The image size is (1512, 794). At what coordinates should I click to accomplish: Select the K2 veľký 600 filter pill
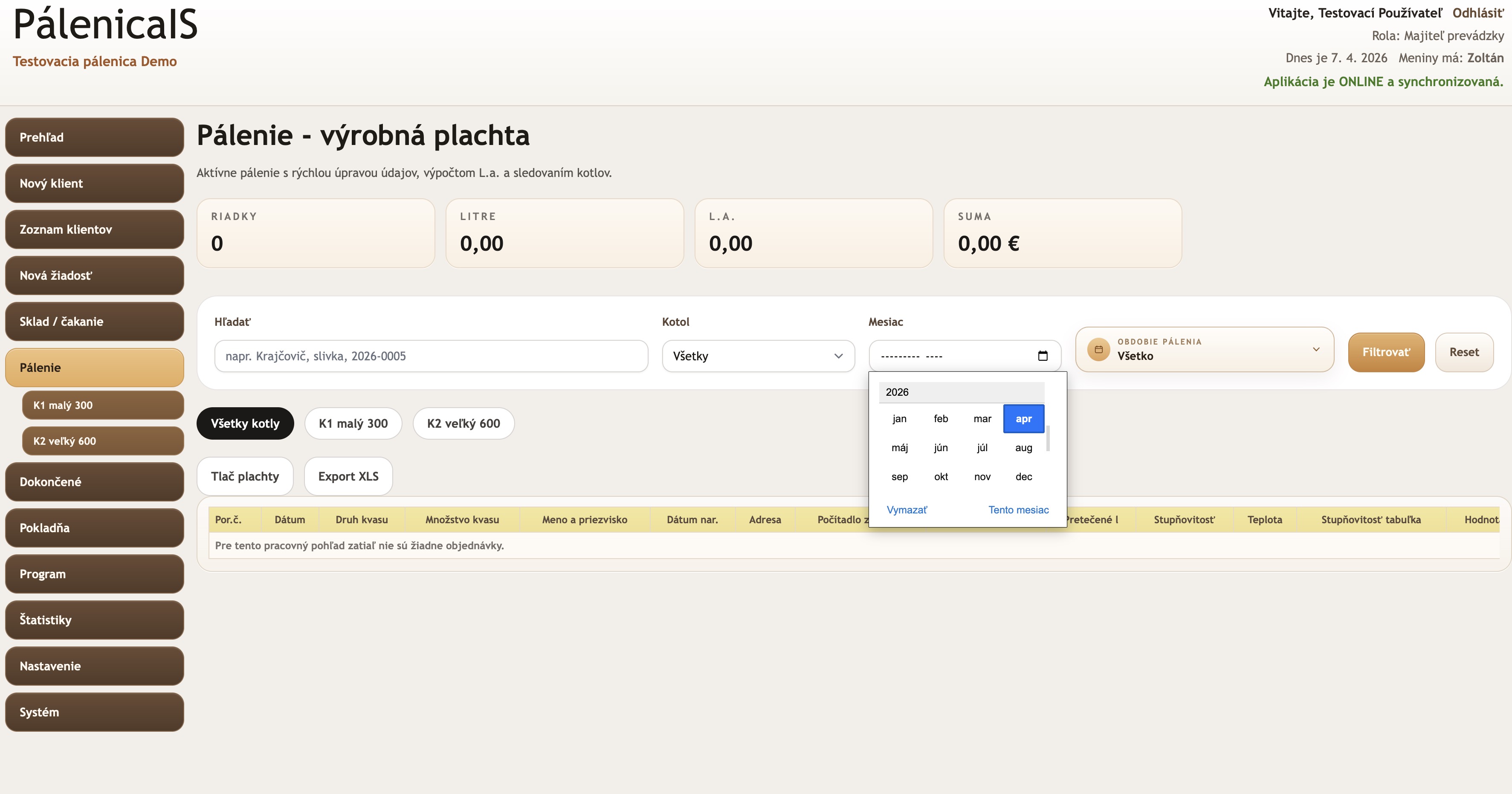pyautogui.click(x=463, y=423)
